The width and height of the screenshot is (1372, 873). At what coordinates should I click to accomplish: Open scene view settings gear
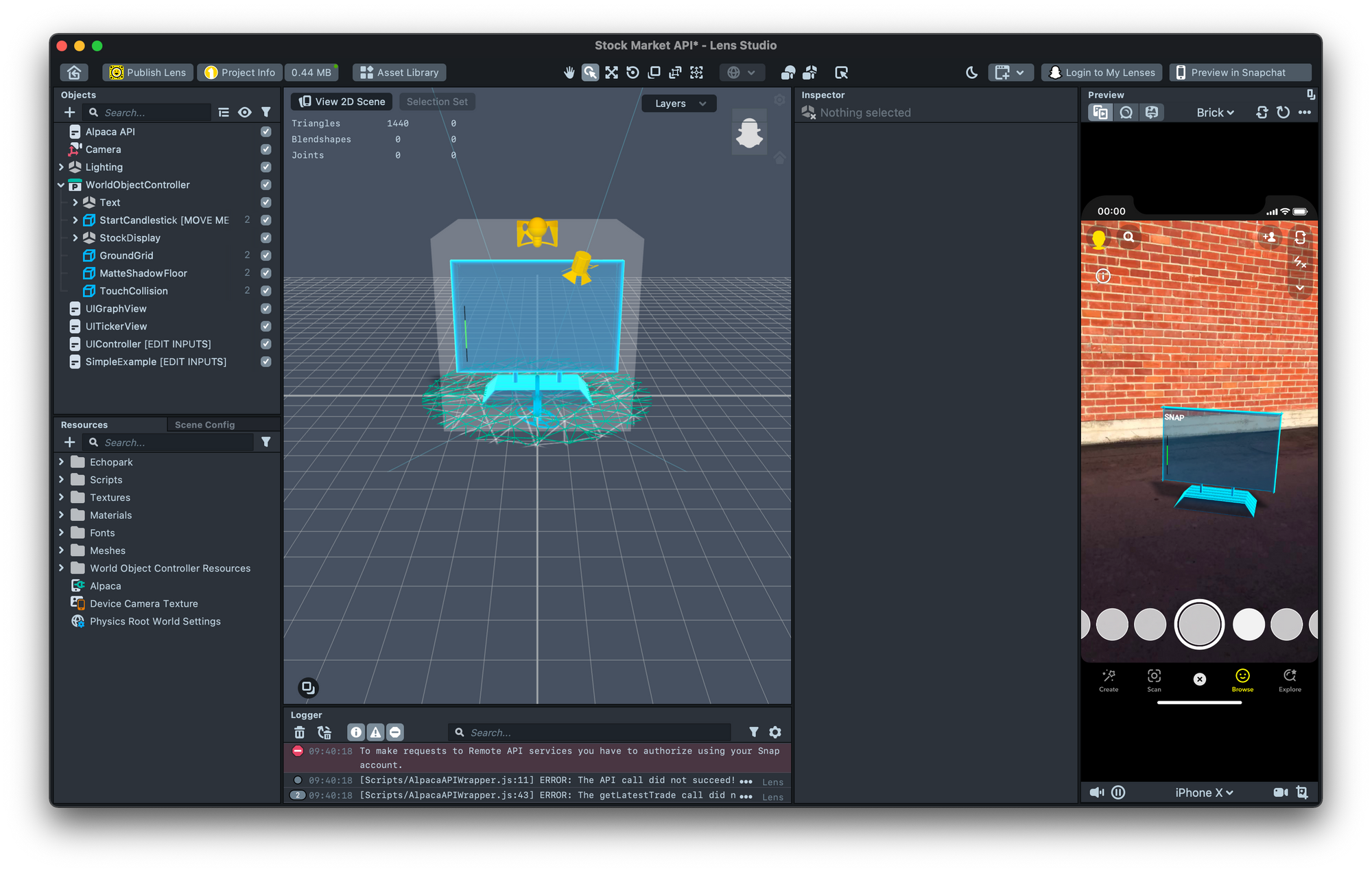779,100
